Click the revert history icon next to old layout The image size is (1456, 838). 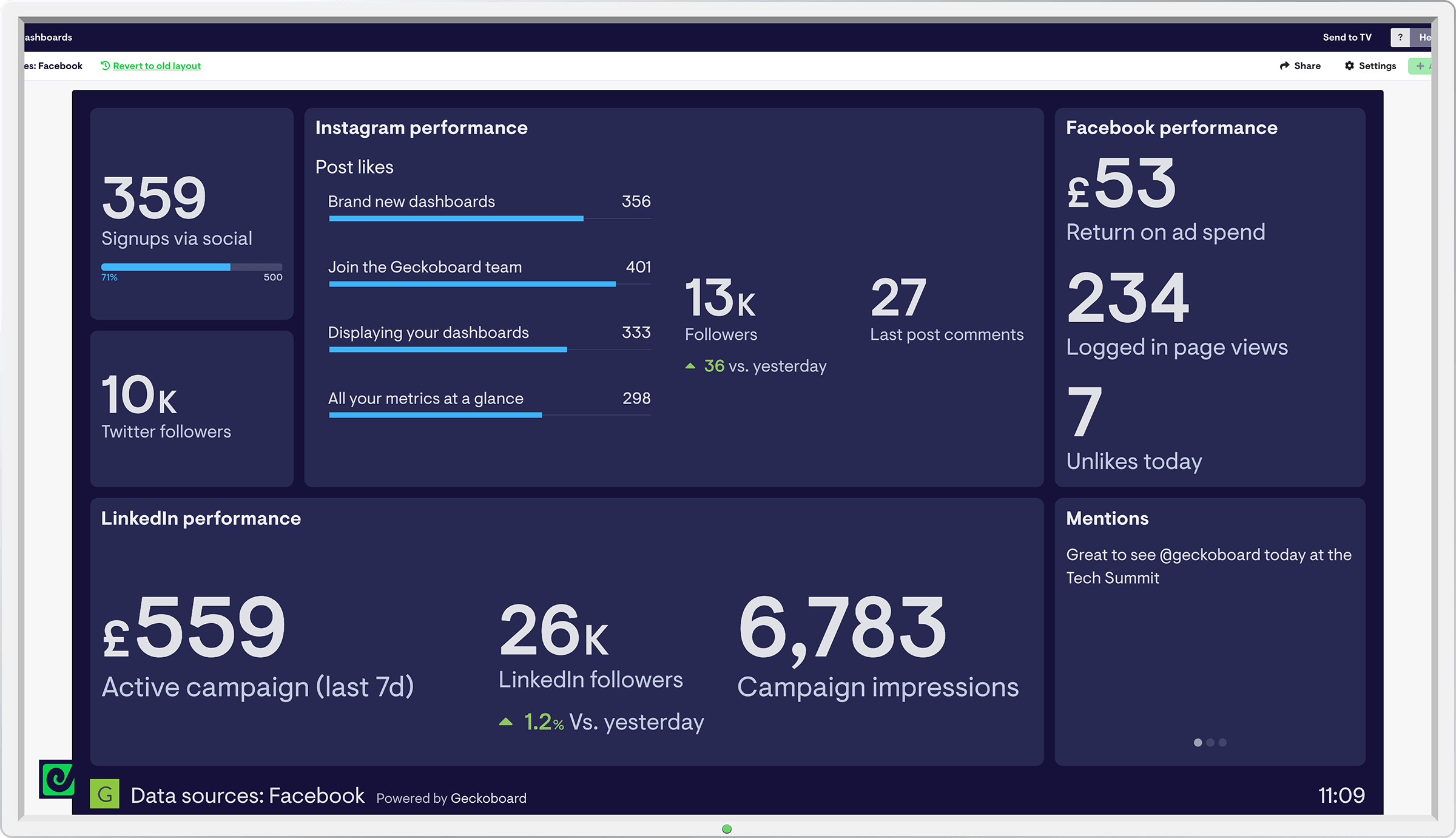point(104,65)
